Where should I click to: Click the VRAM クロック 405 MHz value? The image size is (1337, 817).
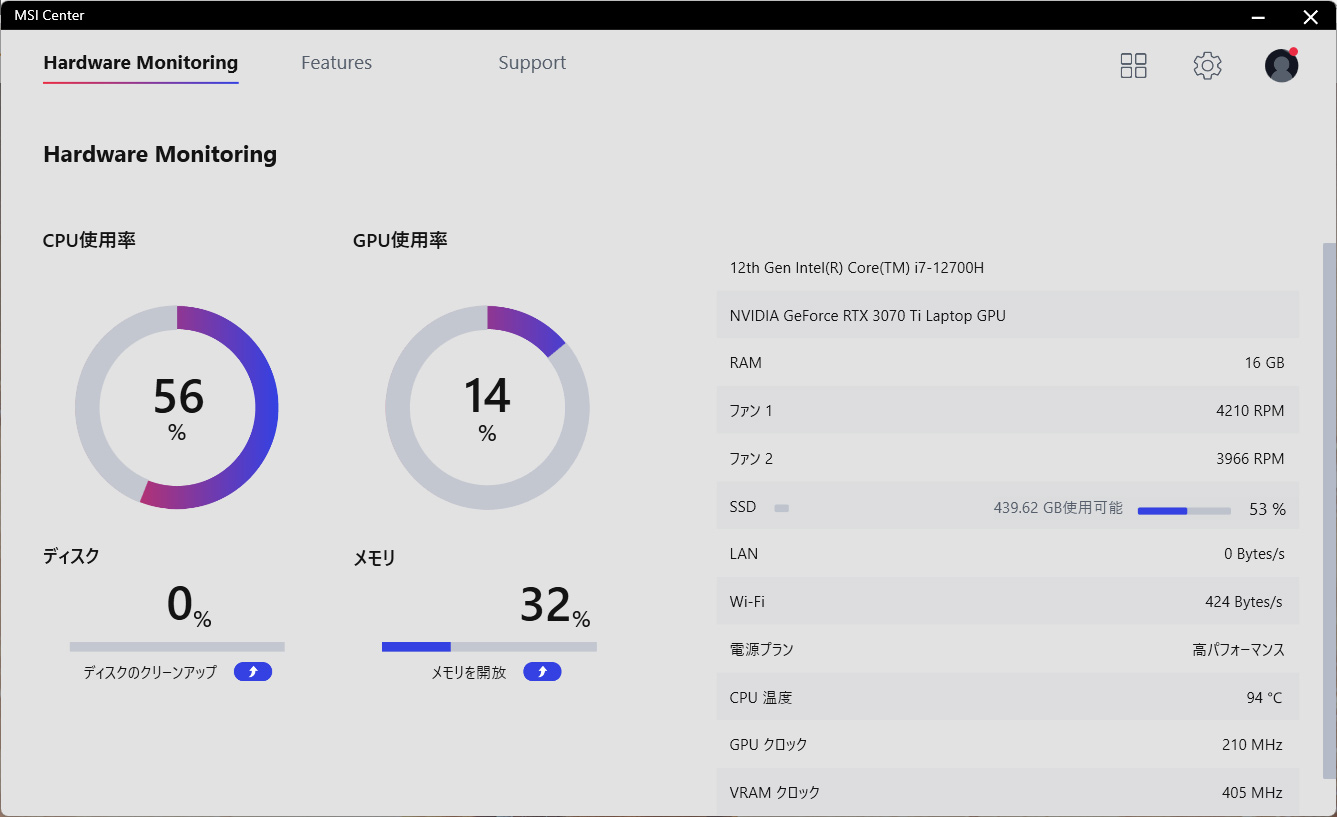(1252, 793)
